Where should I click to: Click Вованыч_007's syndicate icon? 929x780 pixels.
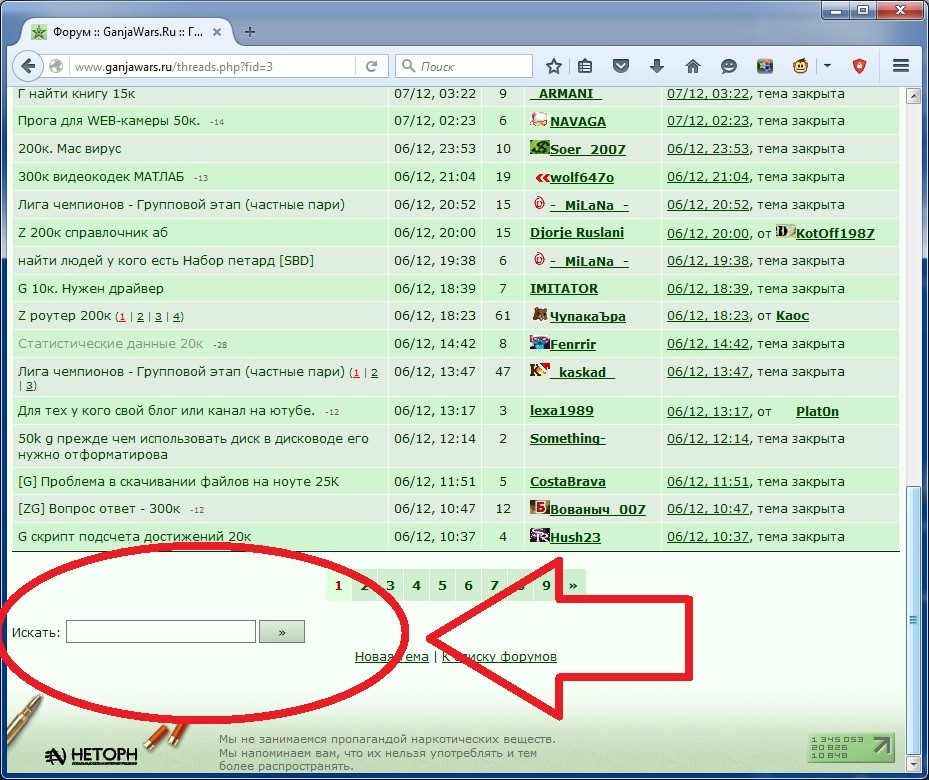click(539, 507)
